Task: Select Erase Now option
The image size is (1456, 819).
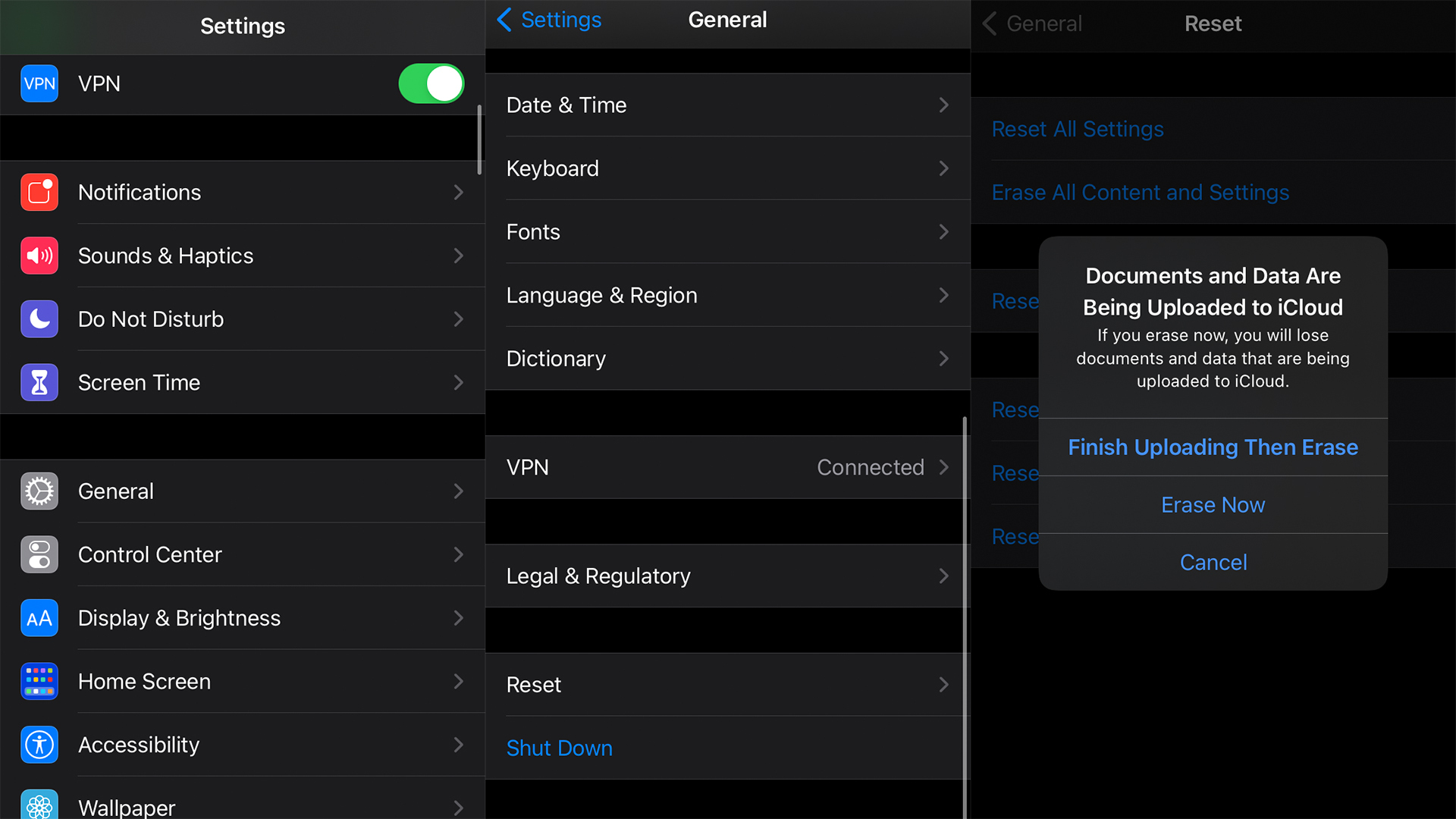Action: click(x=1213, y=504)
